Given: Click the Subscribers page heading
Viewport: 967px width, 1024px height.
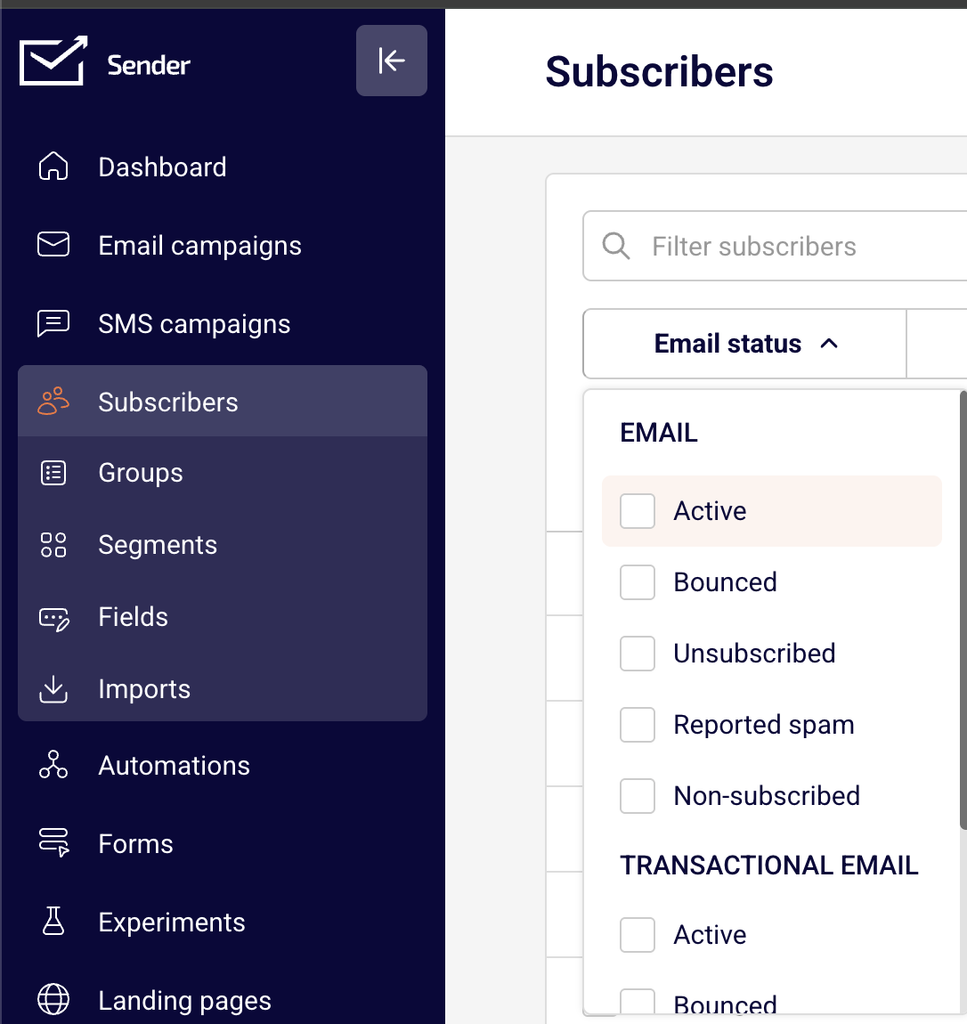Looking at the screenshot, I should [659, 71].
